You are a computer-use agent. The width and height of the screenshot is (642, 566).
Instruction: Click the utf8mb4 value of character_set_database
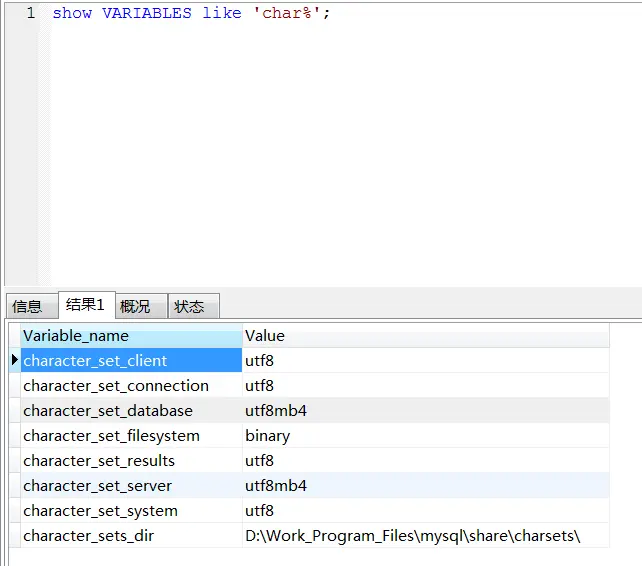point(426,410)
